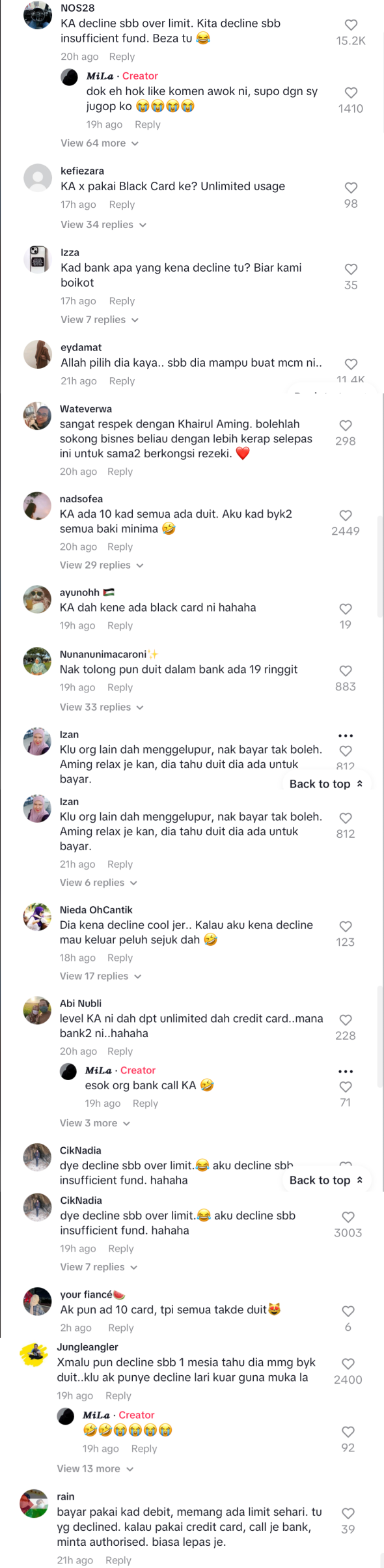Screen dimensions: 384x1568
Task: Tap heart on nadsofea's comment
Action: (346, 516)
